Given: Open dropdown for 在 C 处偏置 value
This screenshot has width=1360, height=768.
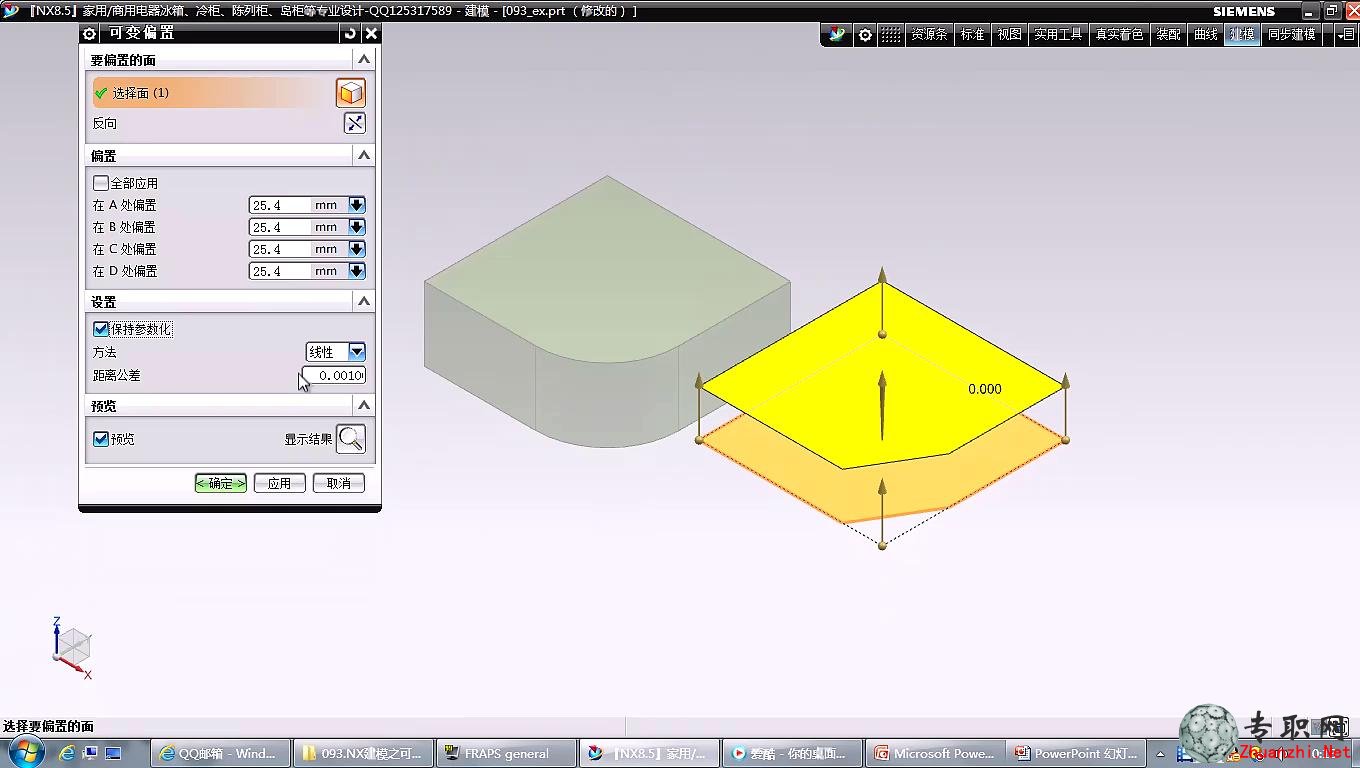Looking at the screenshot, I should (x=357, y=249).
